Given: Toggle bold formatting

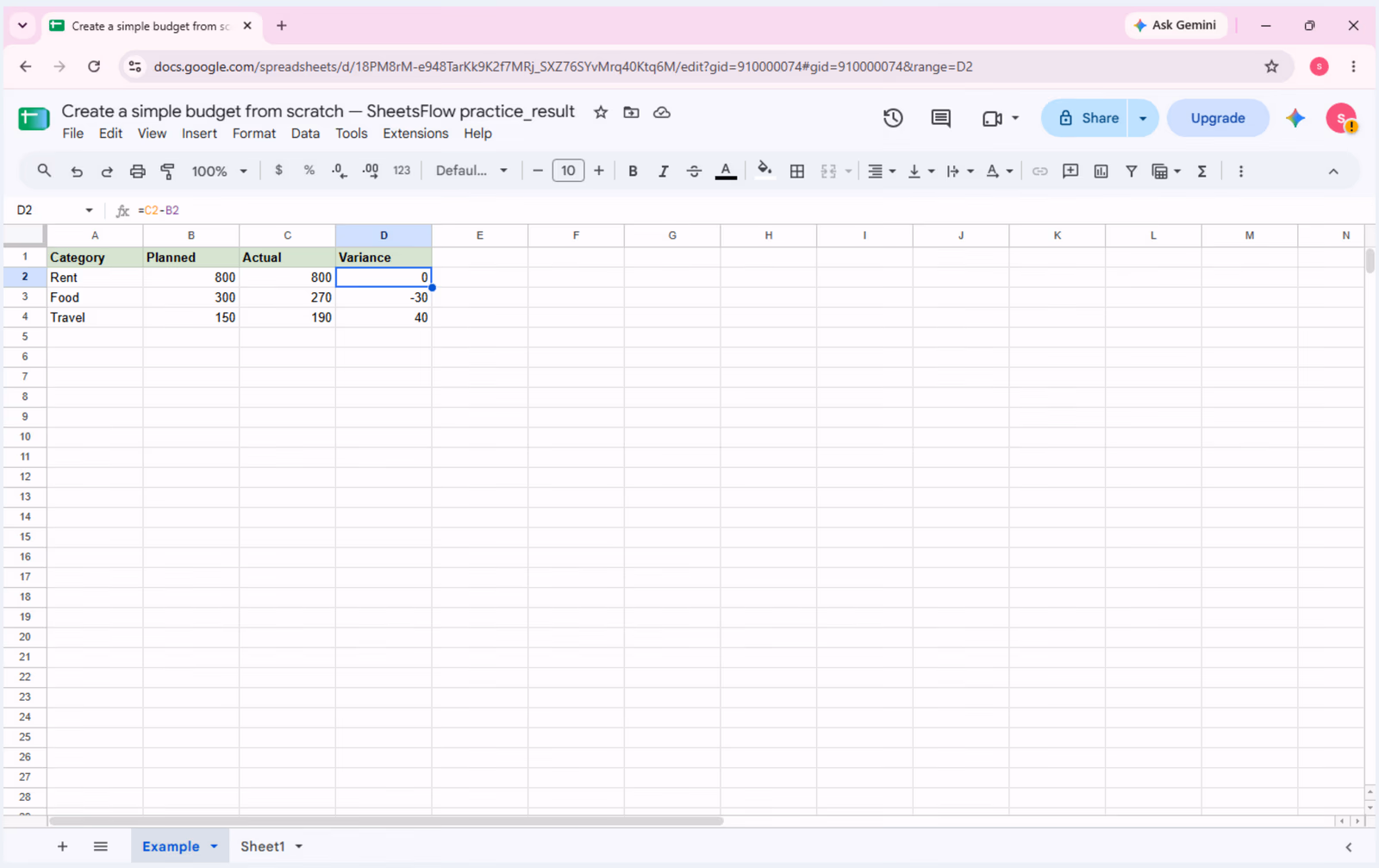Looking at the screenshot, I should tap(633, 172).
